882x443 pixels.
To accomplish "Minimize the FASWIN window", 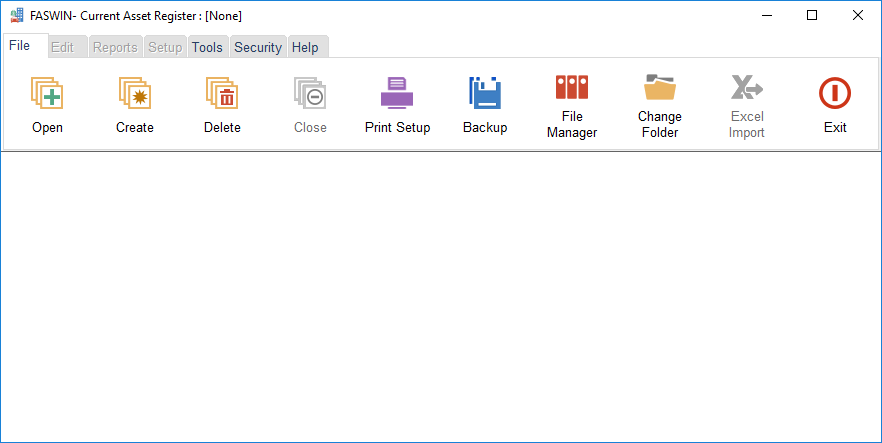I will point(767,15).
